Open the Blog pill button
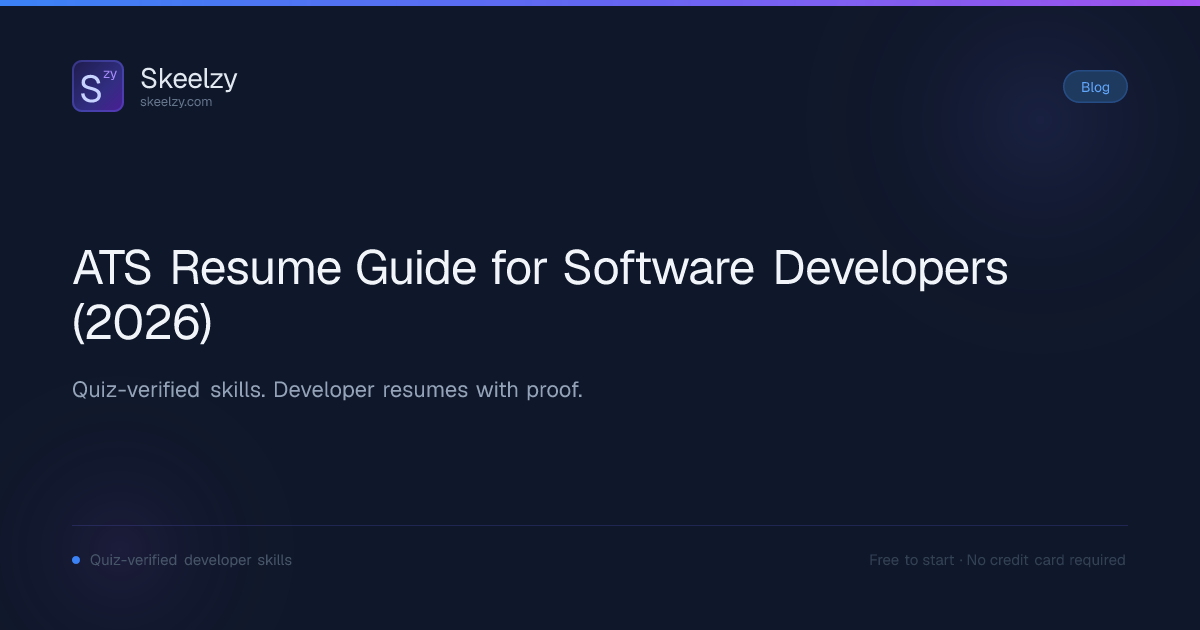This screenshot has width=1200, height=630. 1095,87
